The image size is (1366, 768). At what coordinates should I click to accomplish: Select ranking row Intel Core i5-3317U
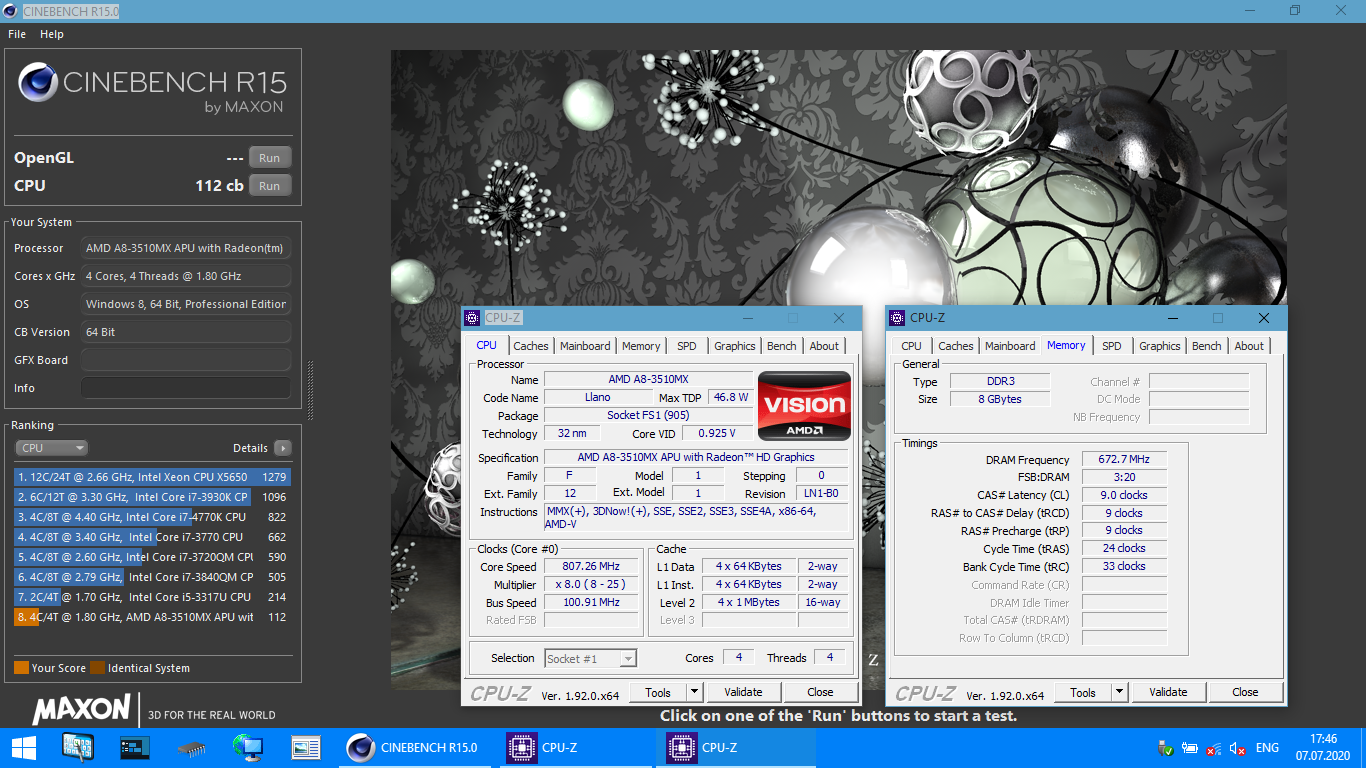pos(153,597)
